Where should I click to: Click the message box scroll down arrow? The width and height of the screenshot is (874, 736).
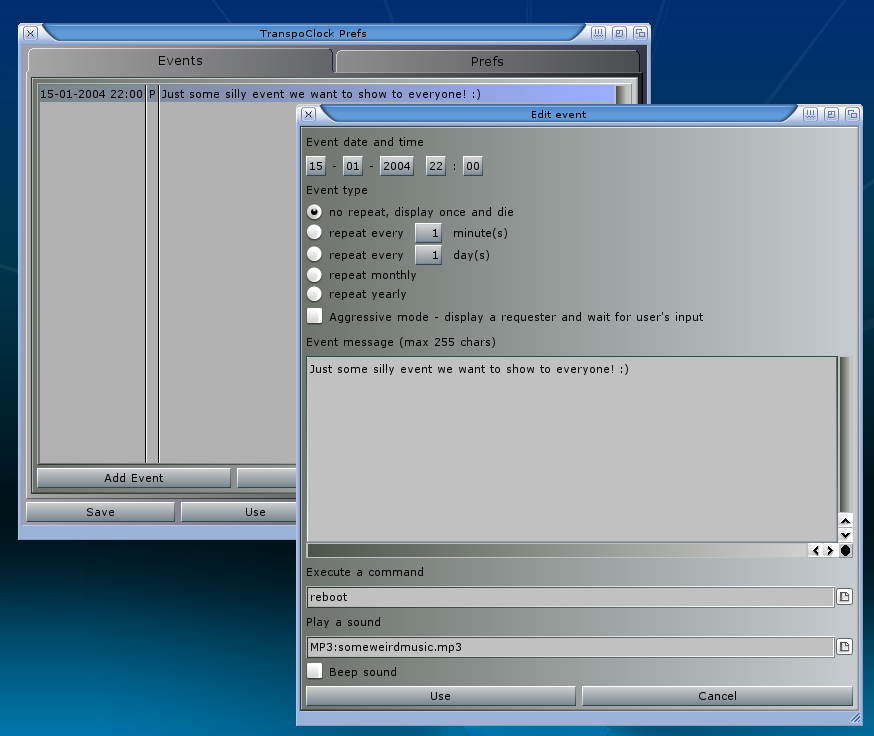tap(845, 535)
